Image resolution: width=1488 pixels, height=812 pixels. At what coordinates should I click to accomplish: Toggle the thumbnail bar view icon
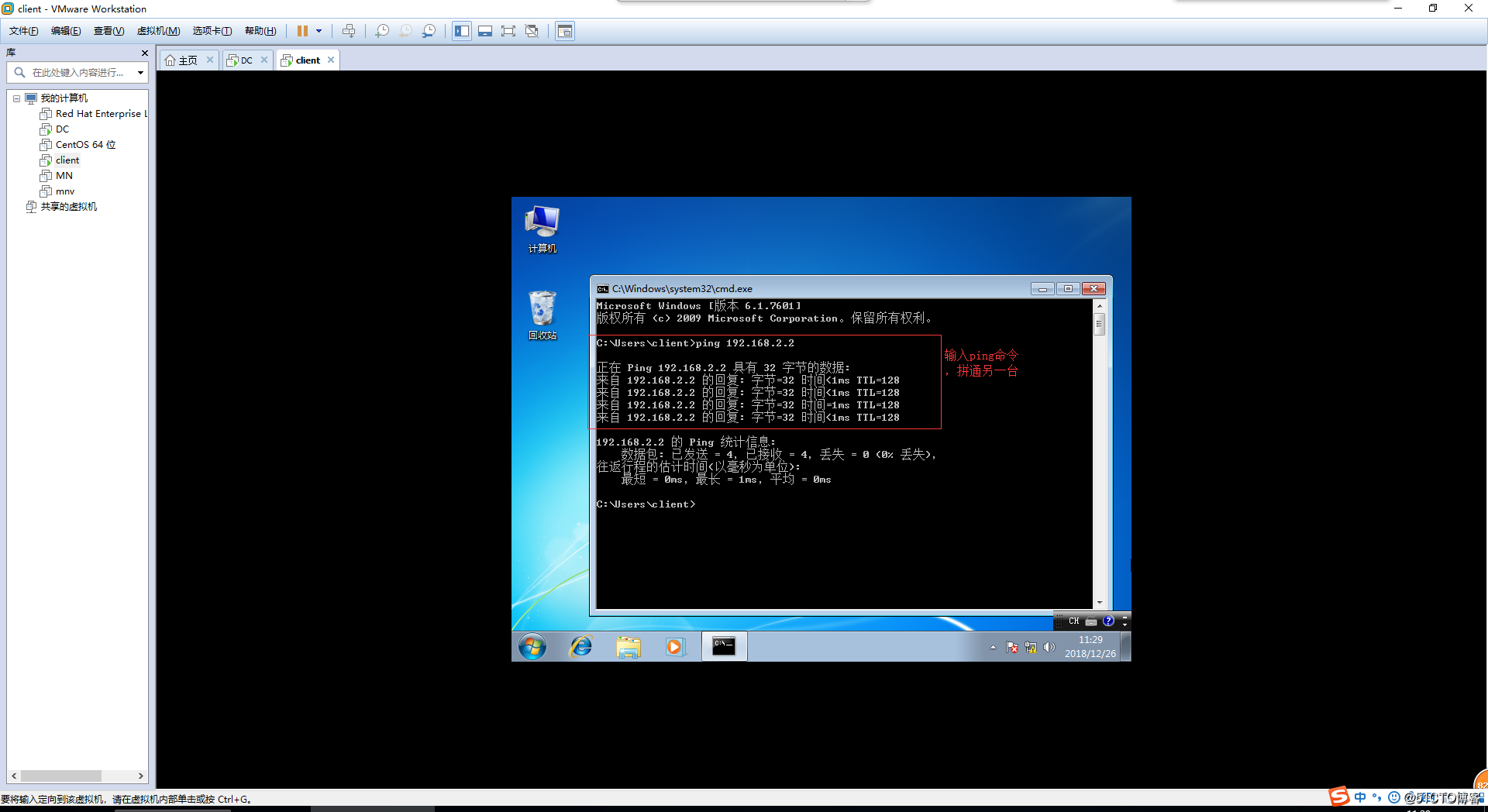(485, 31)
